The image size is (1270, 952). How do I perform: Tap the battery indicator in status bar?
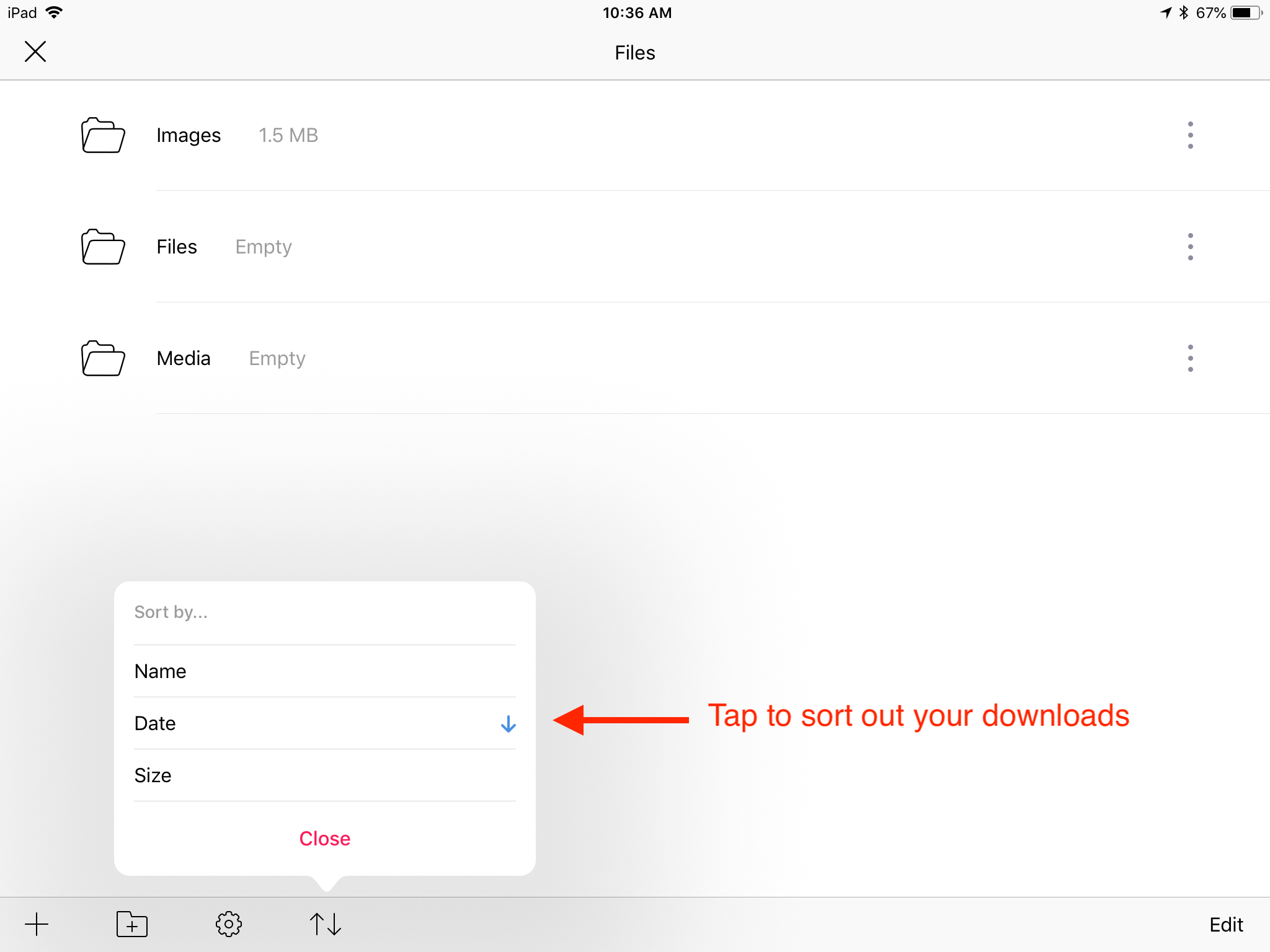(x=1246, y=12)
